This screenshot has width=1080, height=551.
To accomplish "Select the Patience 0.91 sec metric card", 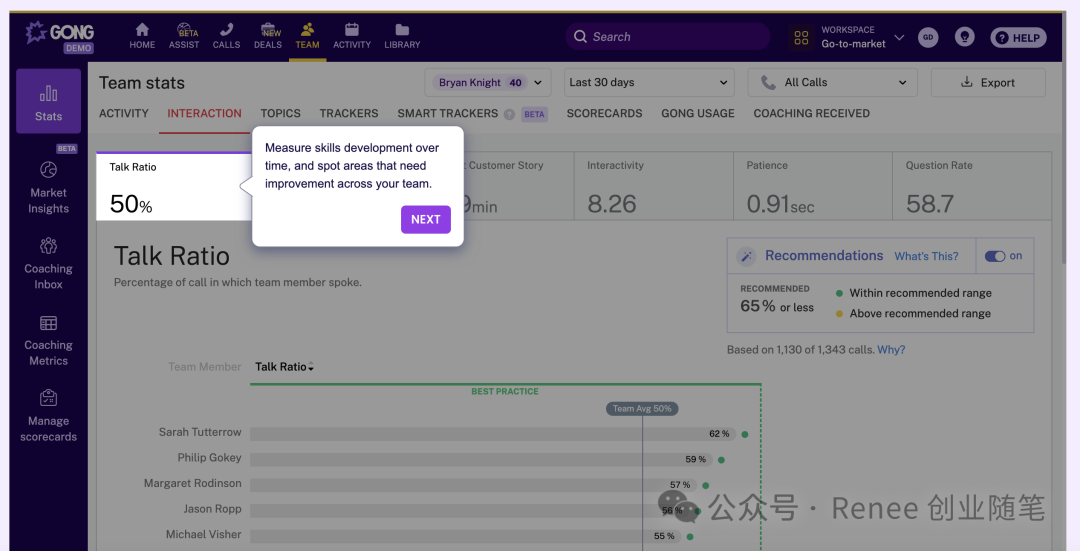I will click(x=813, y=186).
